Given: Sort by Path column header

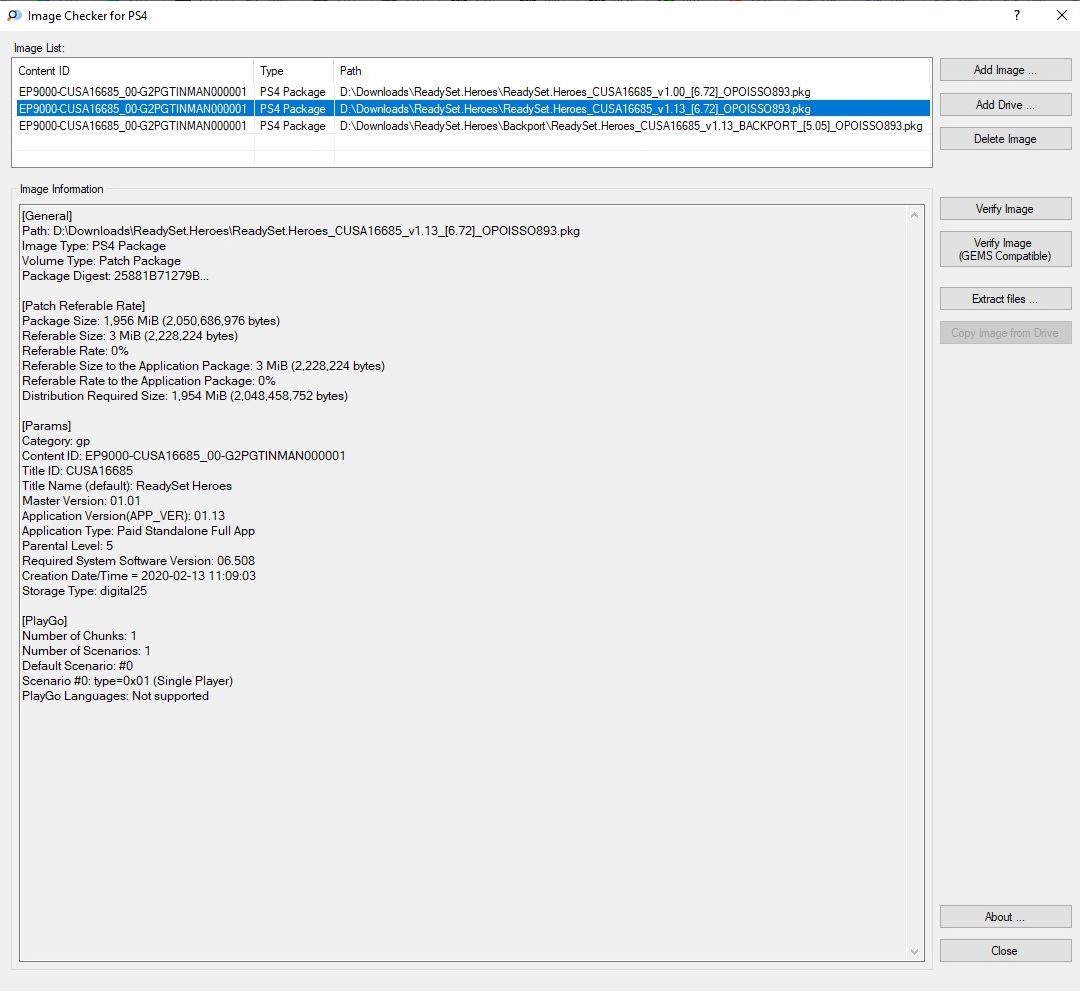Looking at the screenshot, I should pyautogui.click(x=632, y=71).
